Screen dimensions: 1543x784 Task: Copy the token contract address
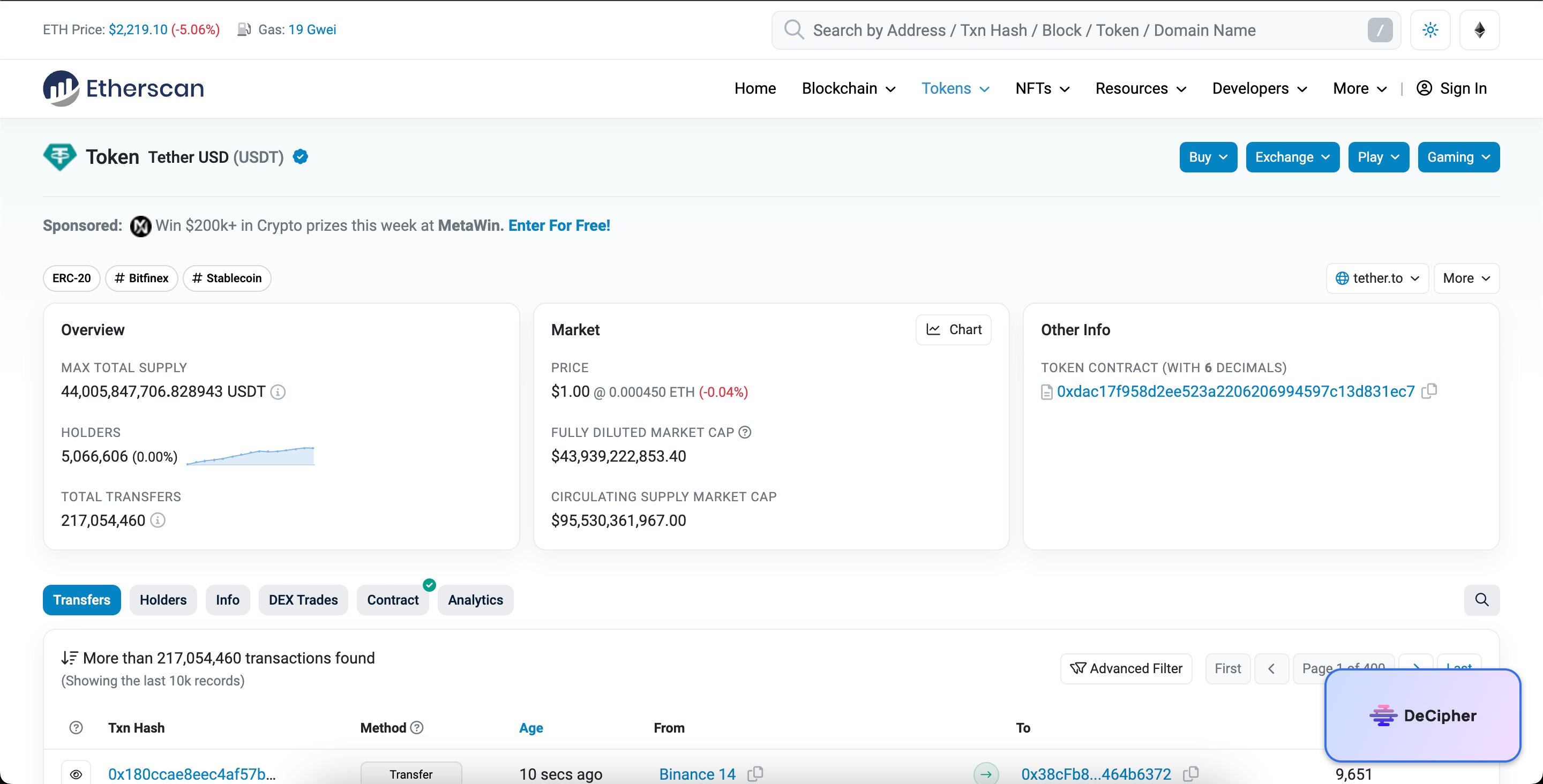pyautogui.click(x=1429, y=391)
